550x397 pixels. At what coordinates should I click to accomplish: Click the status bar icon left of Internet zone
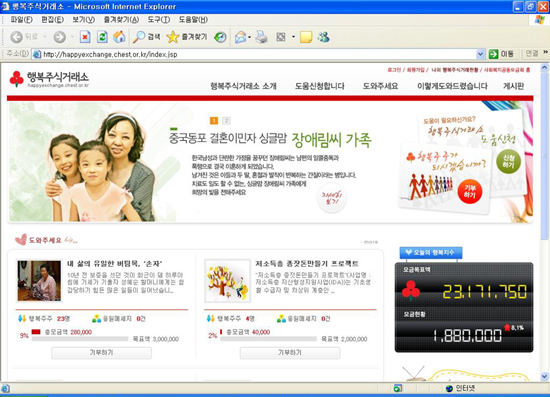[398, 388]
